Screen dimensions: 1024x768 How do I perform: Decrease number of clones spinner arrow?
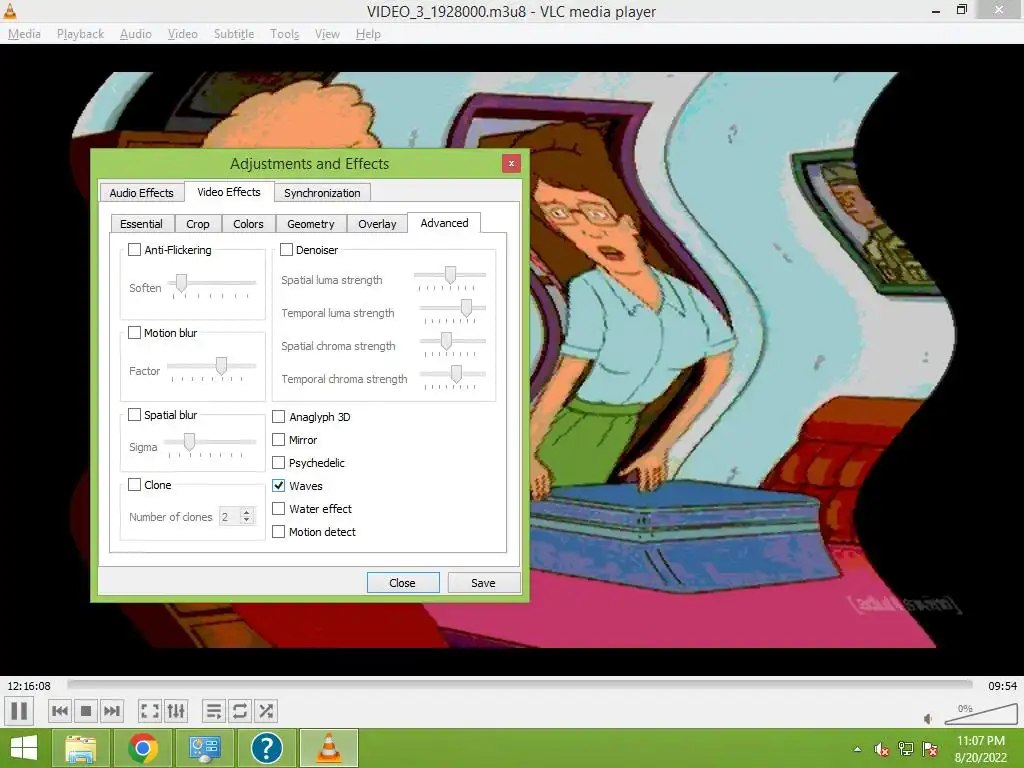pos(246,520)
